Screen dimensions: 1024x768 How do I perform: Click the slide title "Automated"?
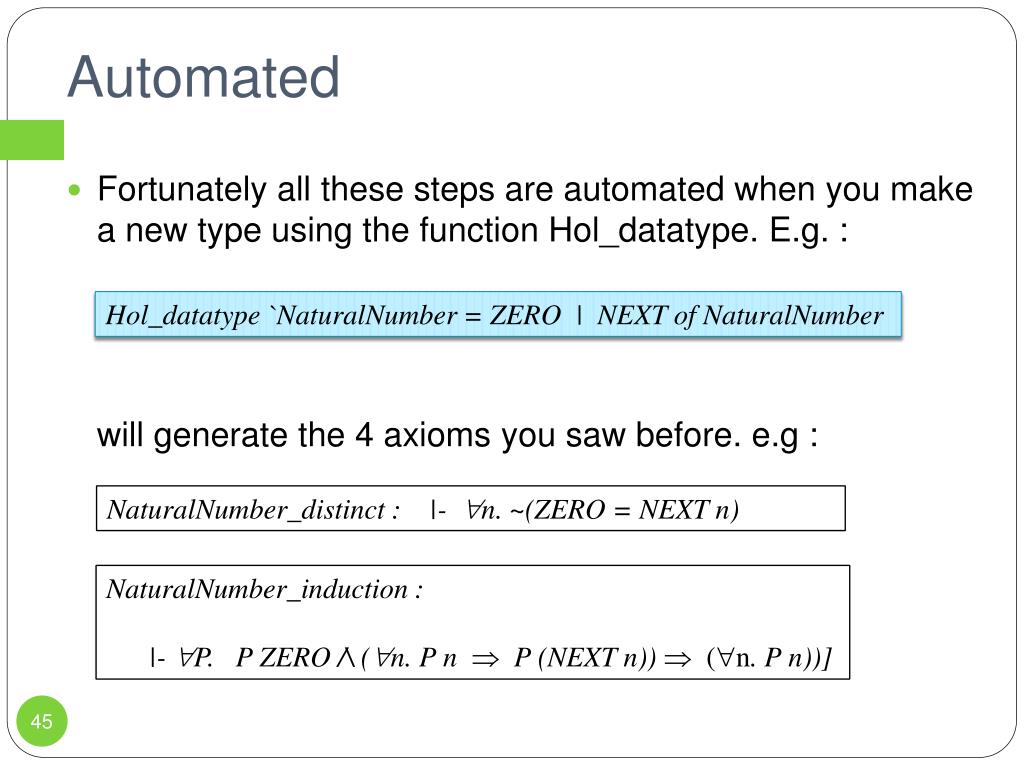click(x=203, y=77)
